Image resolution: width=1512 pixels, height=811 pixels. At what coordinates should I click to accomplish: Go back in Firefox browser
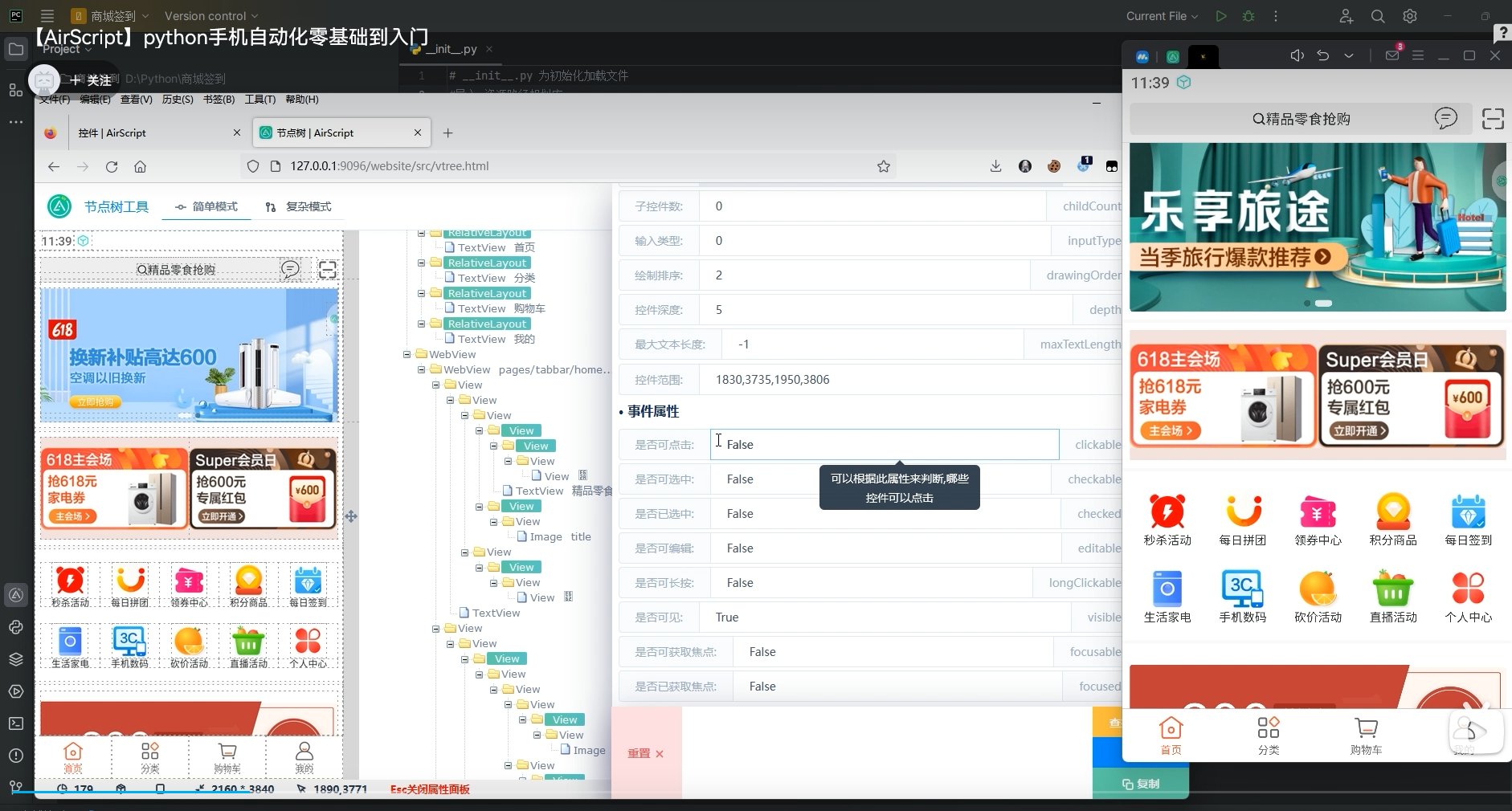(x=54, y=166)
